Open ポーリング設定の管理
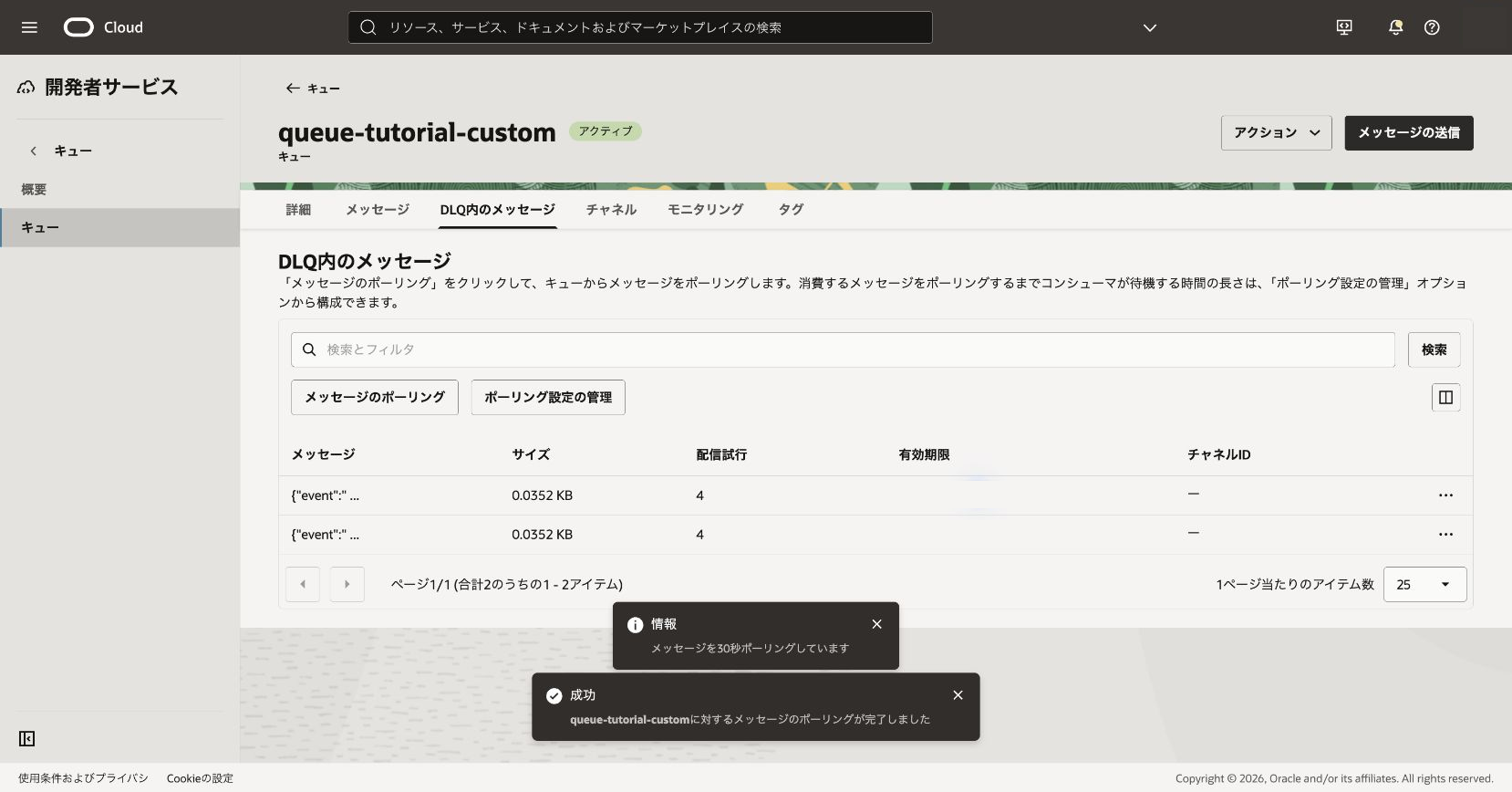 [548, 397]
